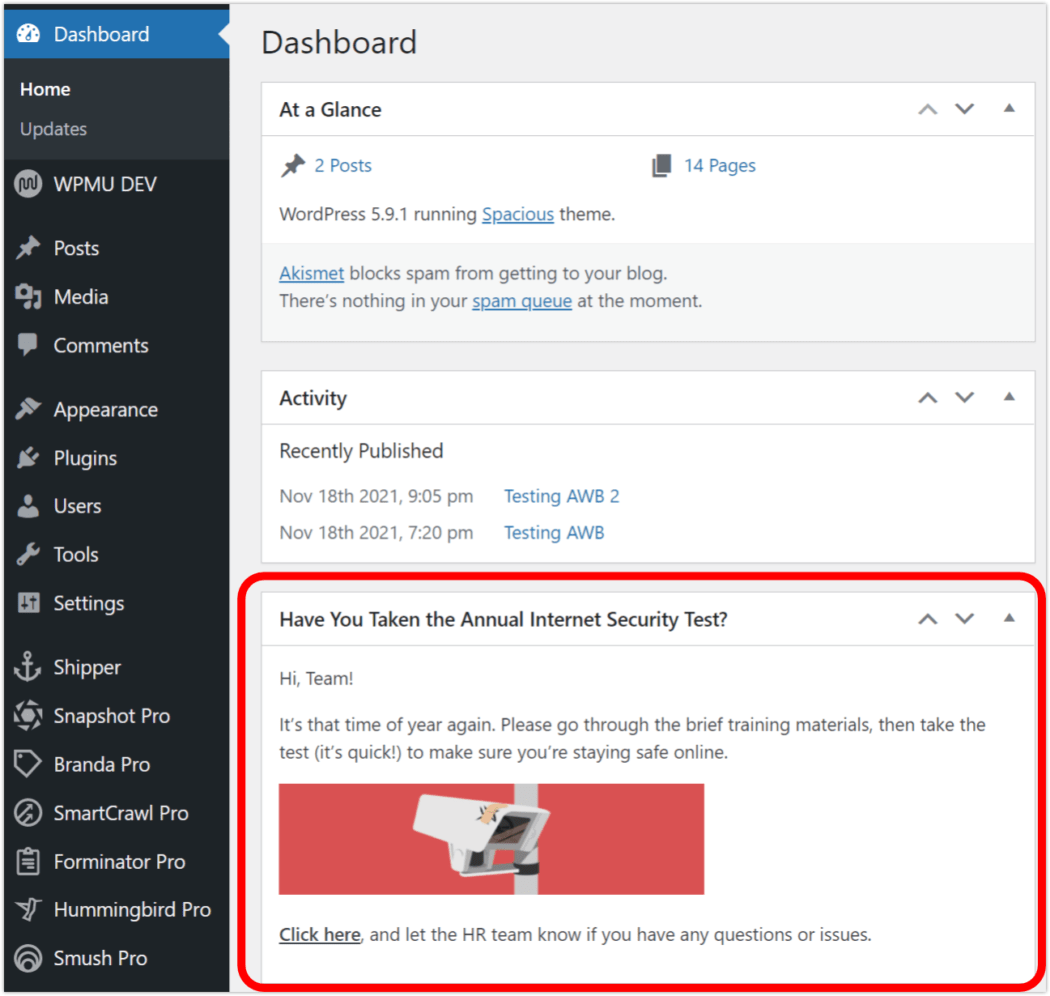
Task: Click the Snapshot Pro camera shutter icon
Action: pyautogui.click(x=28, y=715)
